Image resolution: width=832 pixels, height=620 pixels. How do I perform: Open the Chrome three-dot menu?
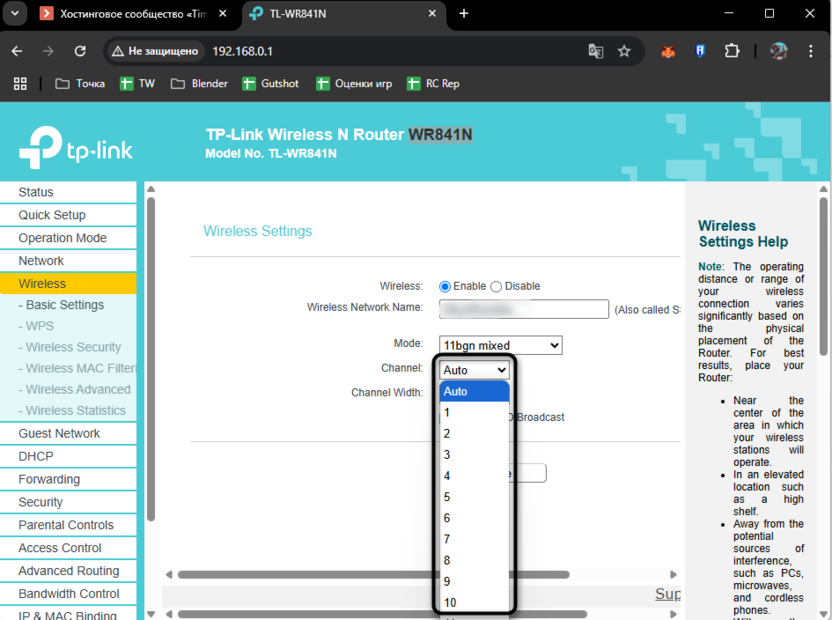pyautogui.click(x=810, y=51)
